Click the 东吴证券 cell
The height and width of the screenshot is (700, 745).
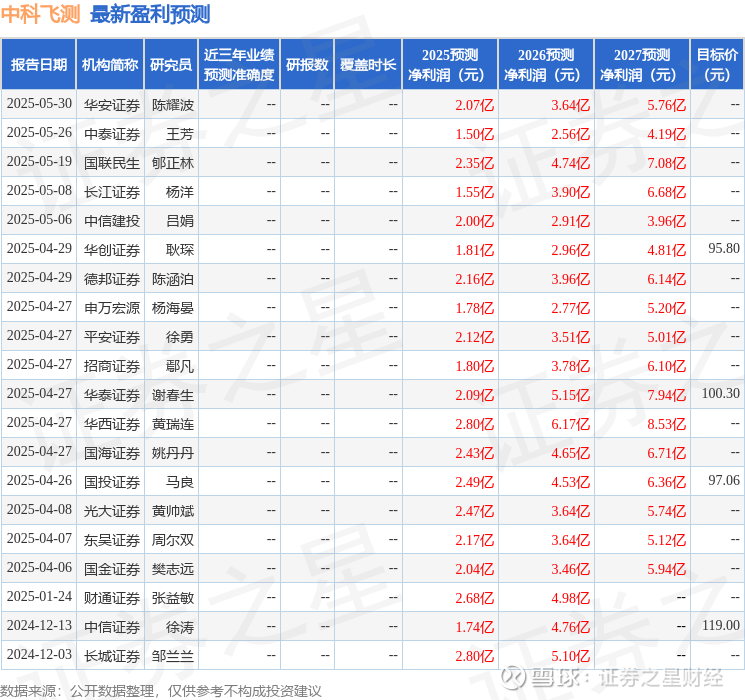[x=112, y=540]
